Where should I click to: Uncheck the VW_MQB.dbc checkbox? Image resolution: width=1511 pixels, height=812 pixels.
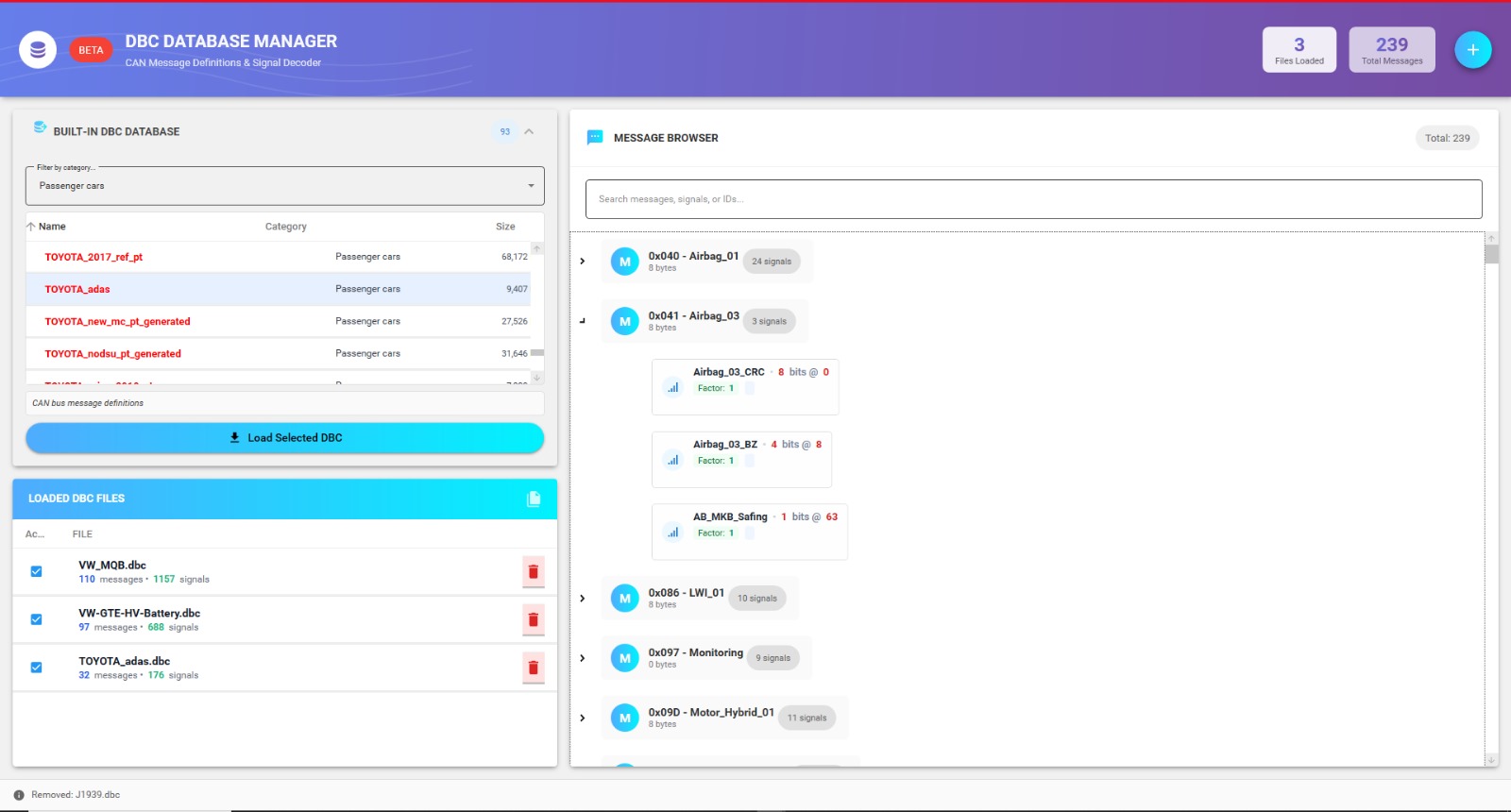tap(36, 571)
